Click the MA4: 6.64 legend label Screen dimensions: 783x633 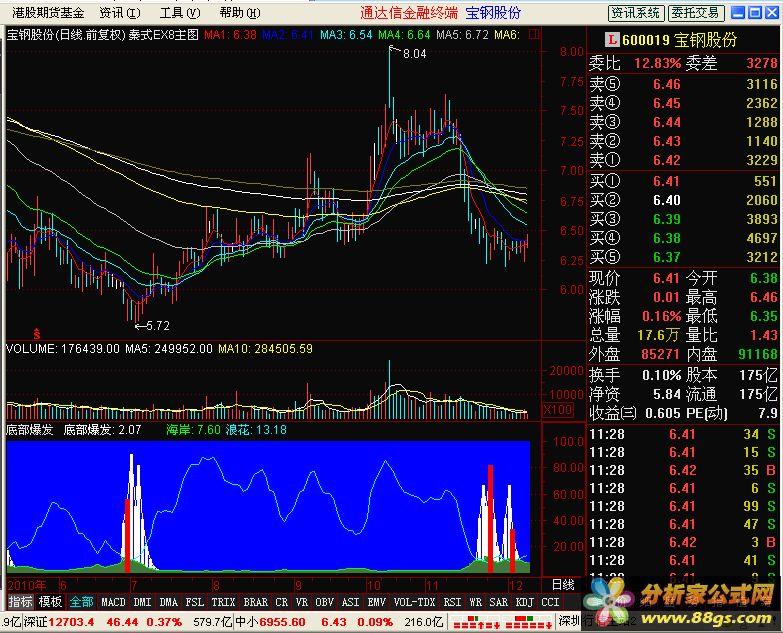(x=404, y=35)
